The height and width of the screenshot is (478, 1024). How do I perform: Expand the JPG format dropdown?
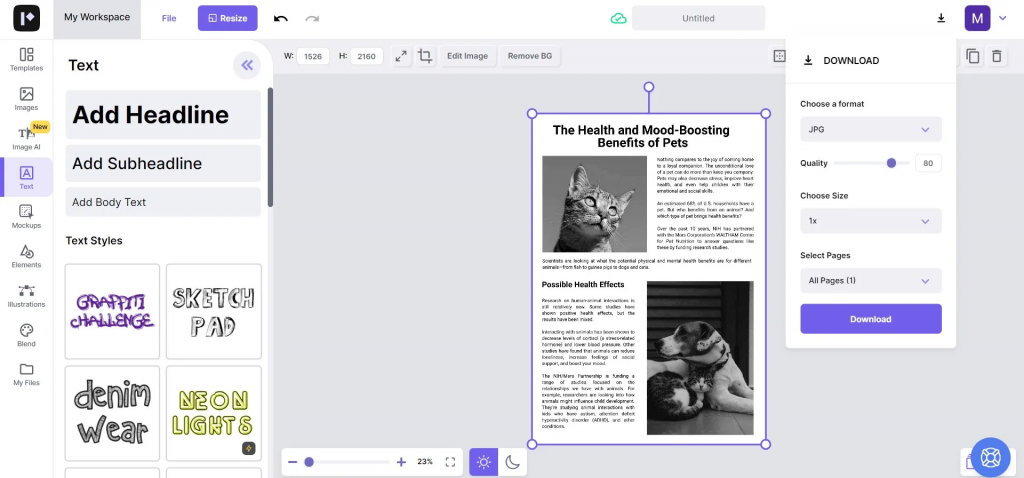point(871,129)
